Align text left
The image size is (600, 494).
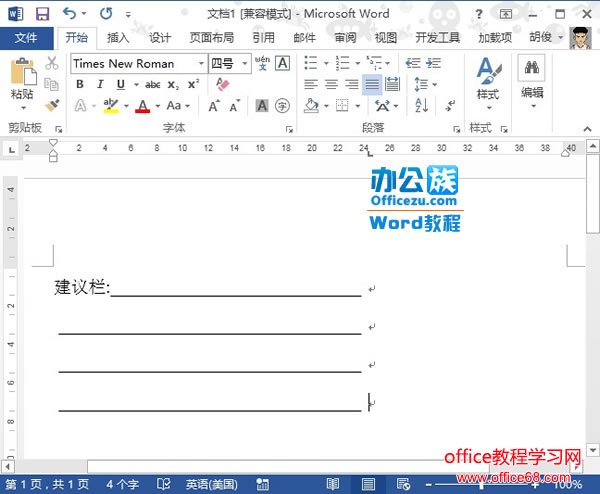311,84
